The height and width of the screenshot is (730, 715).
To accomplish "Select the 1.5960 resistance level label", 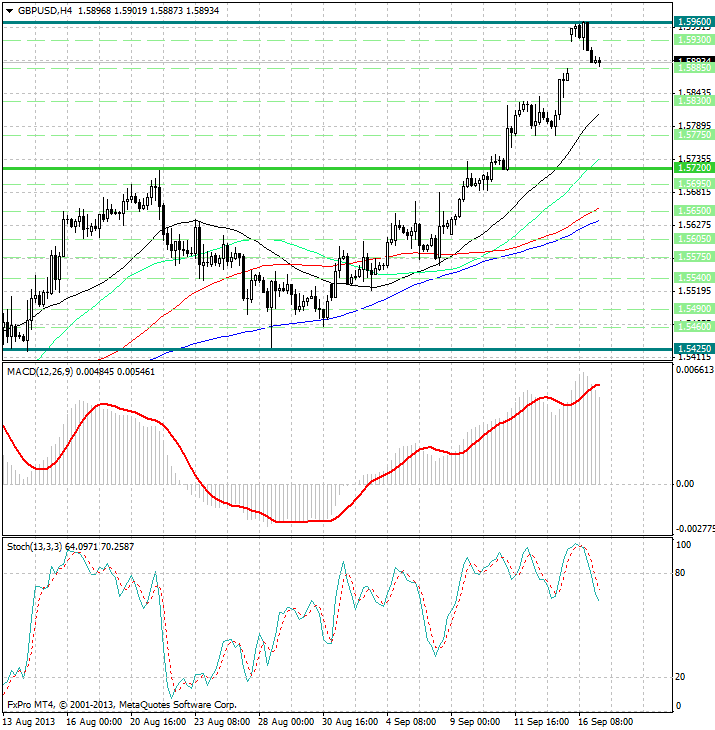I will tap(693, 21).
